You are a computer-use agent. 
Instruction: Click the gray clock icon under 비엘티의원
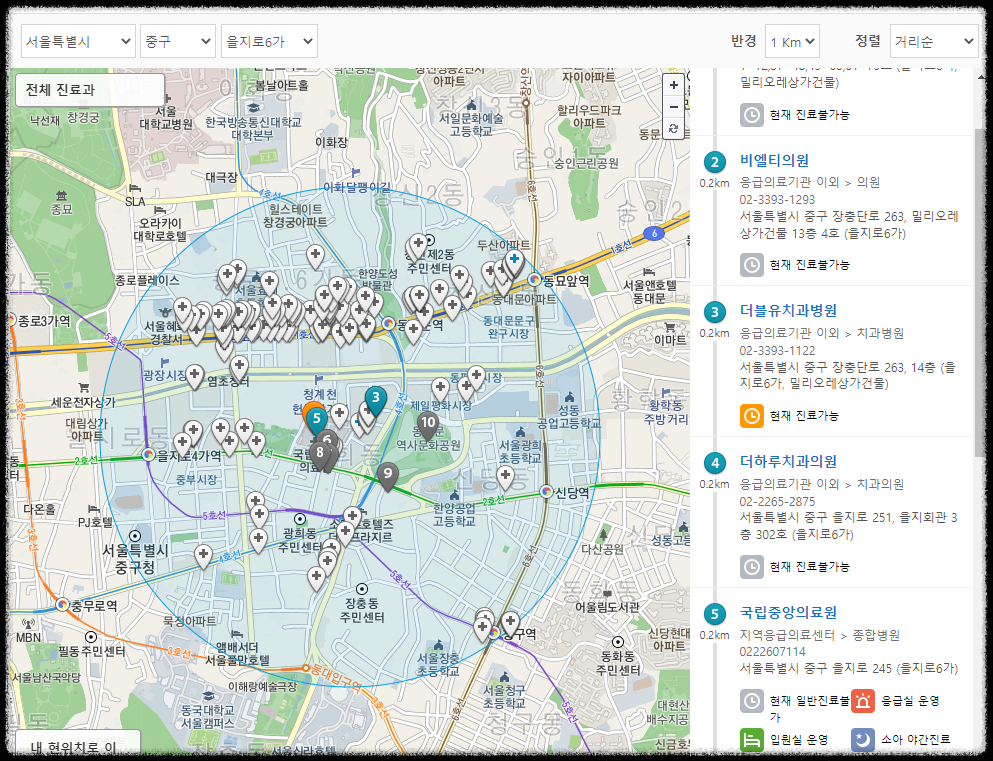[x=752, y=265]
